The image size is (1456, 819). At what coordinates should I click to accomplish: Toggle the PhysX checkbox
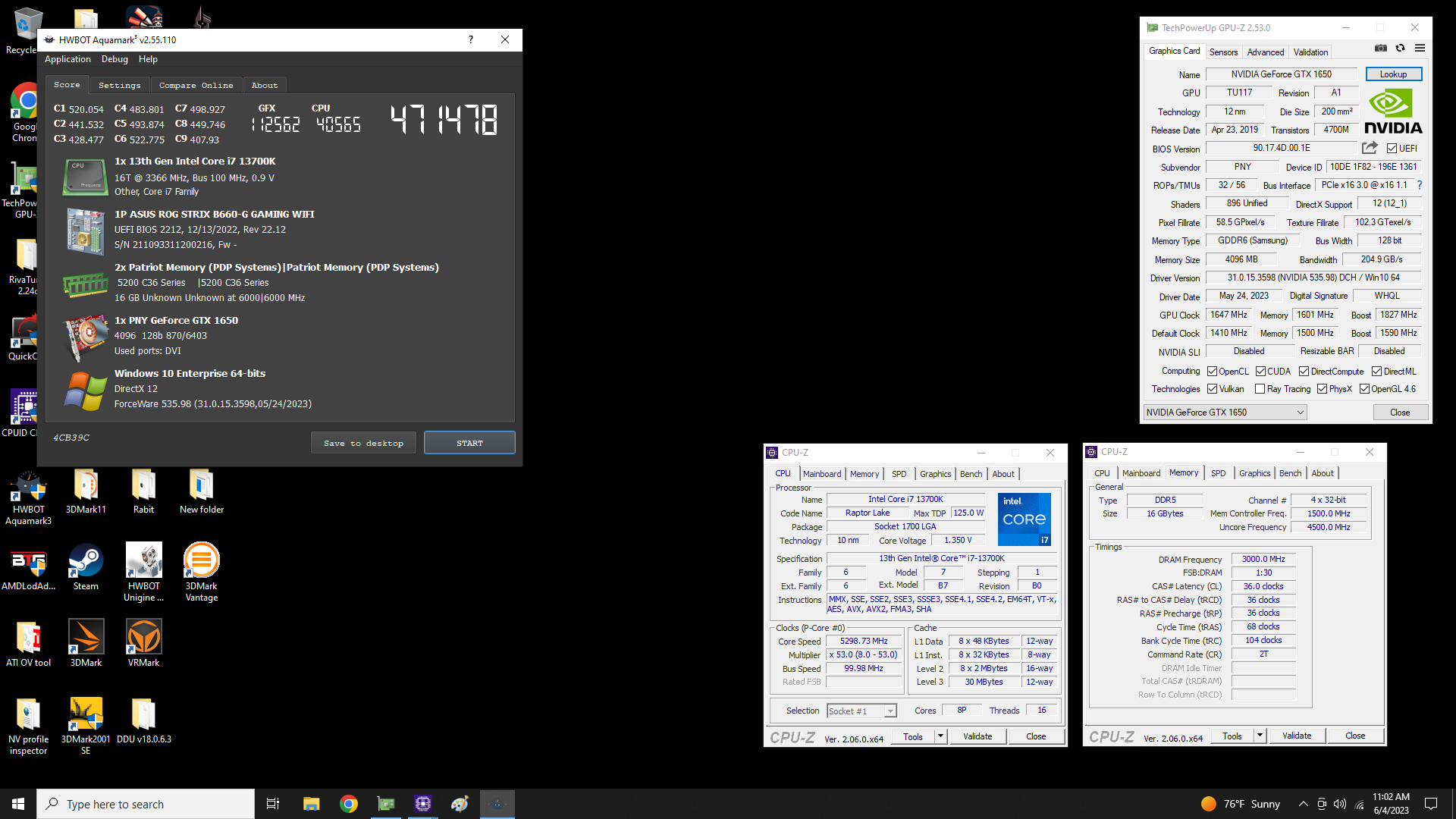pyautogui.click(x=1322, y=389)
